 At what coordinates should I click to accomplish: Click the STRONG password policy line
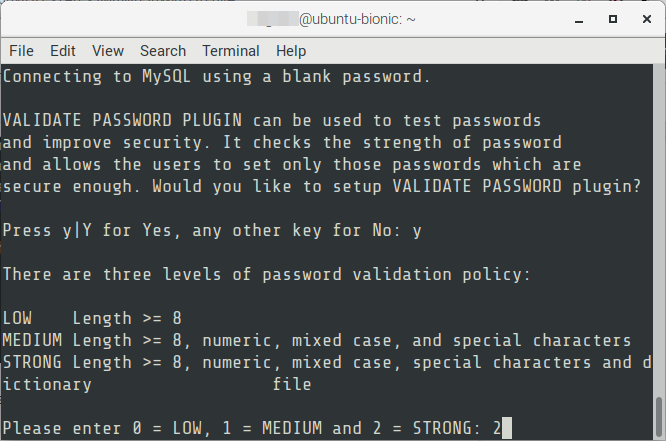point(327,373)
